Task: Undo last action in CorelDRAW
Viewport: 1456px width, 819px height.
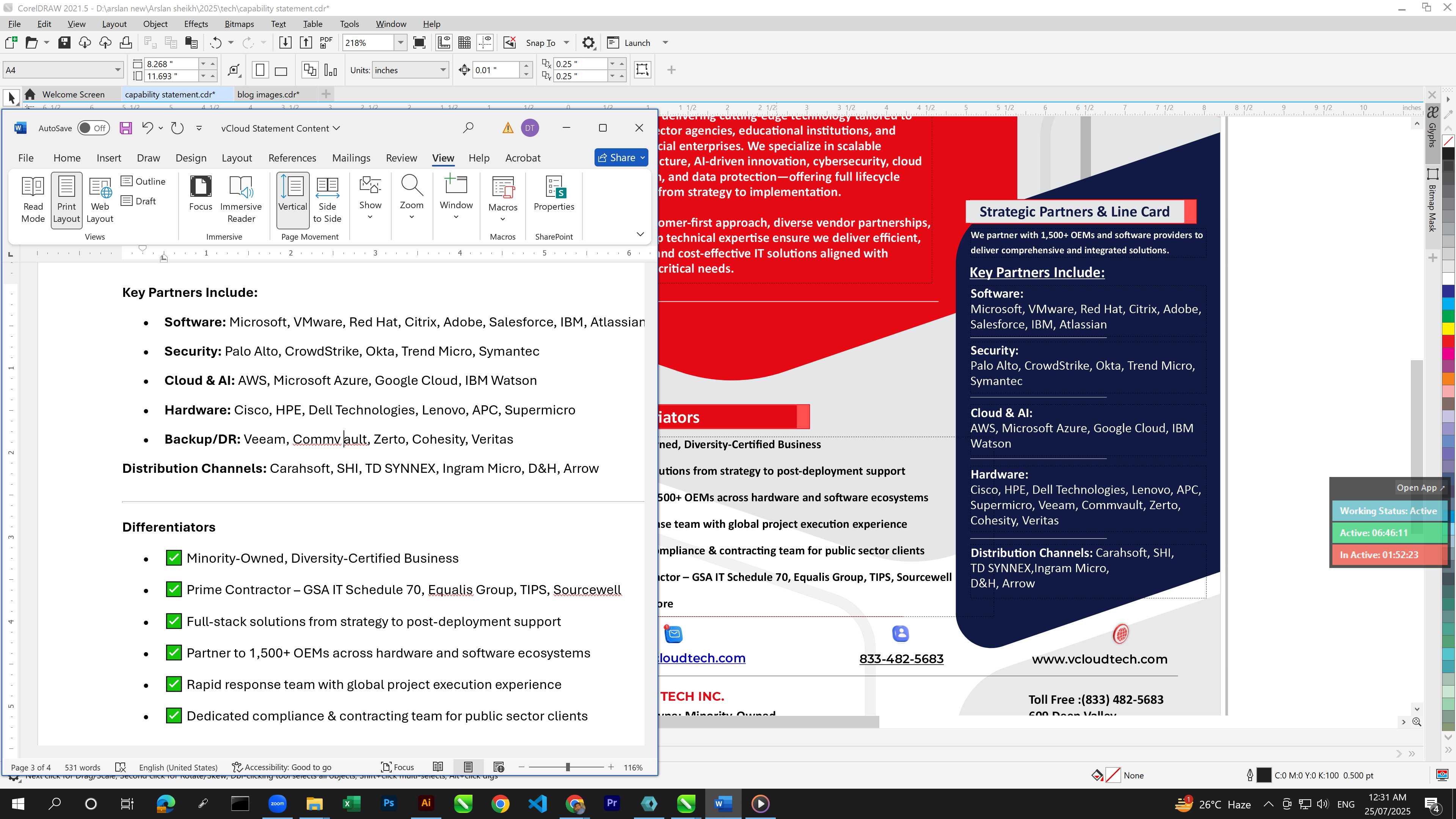Action: point(215,42)
